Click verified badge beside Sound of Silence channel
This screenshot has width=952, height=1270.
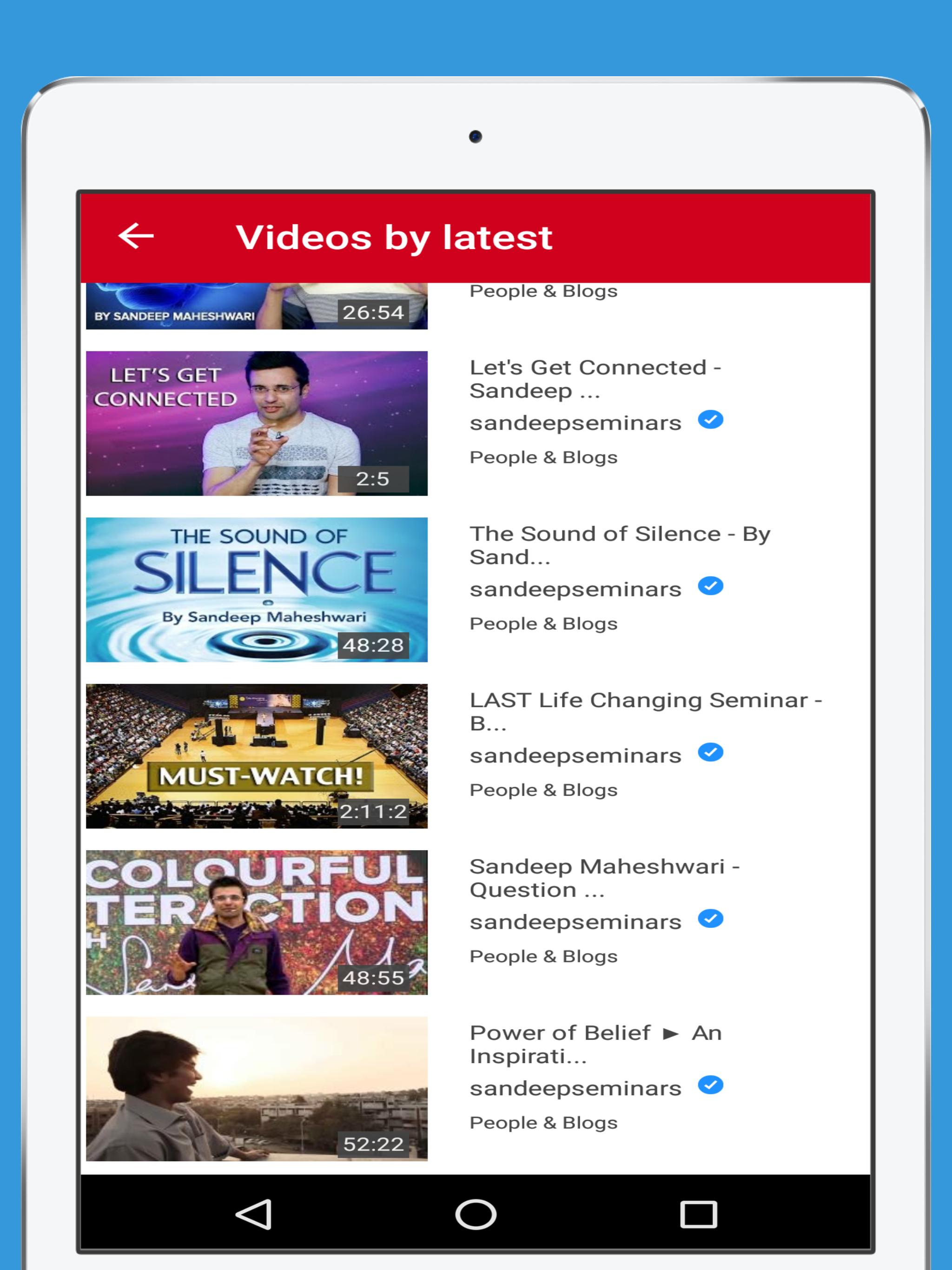tap(710, 586)
